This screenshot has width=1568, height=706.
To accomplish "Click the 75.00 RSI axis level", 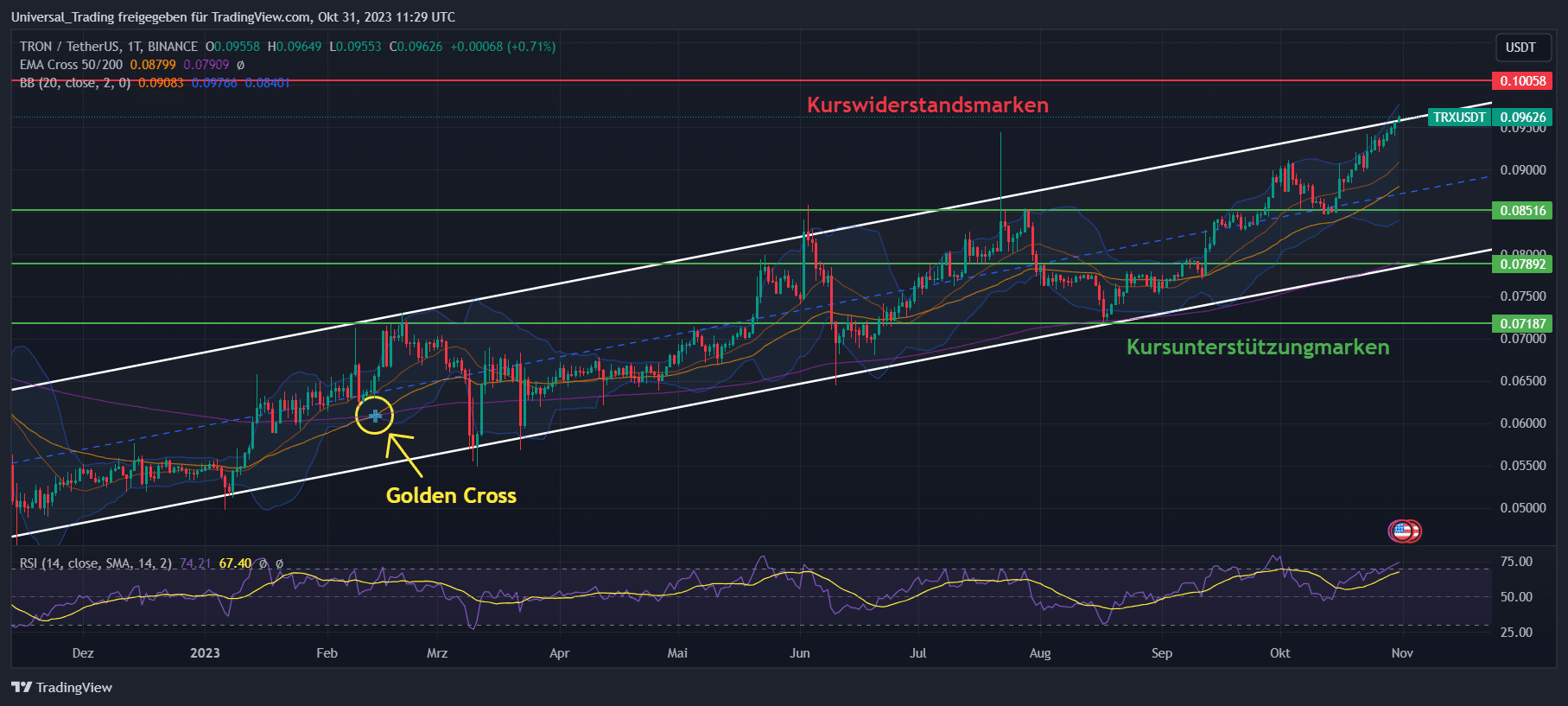I will (x=1516, y=562).
